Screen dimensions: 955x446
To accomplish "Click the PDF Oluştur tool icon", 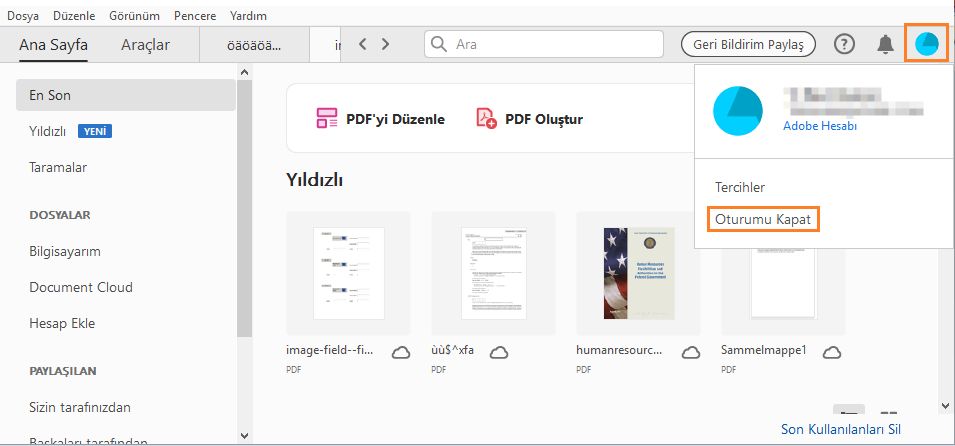I will (486, 118).
